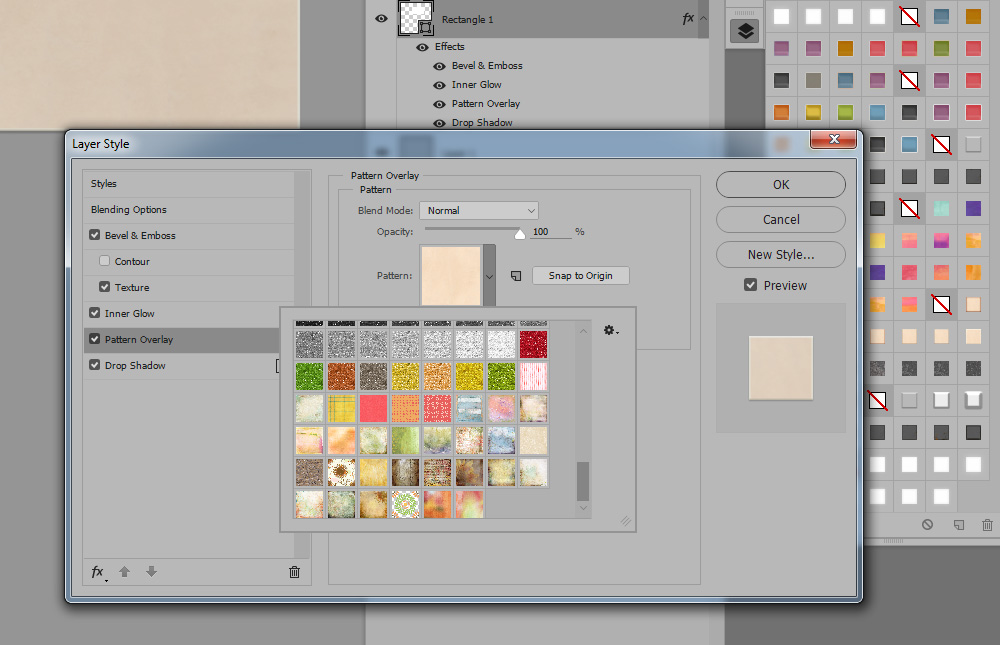The width and height of the screenshot is (1000, 645).
Task: Toggle pattern picker dropdown arrow
Action: pyautogui.click(x=489, y=276)
